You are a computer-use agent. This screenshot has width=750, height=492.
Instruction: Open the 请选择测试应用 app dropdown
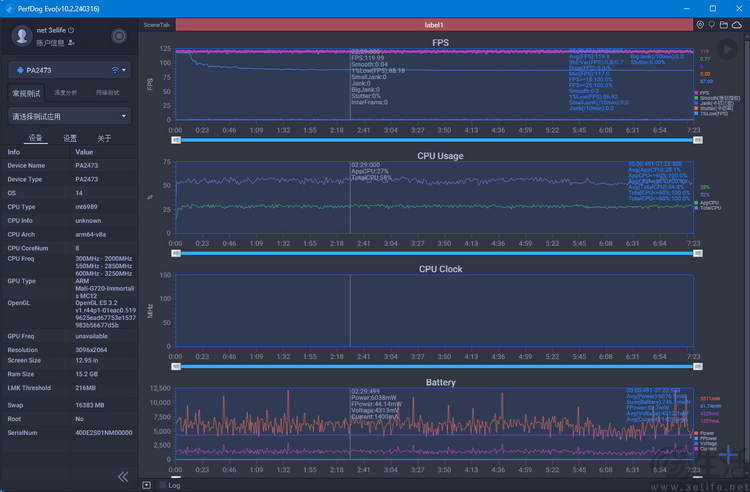pyautogui.click(x=70, y=116)
